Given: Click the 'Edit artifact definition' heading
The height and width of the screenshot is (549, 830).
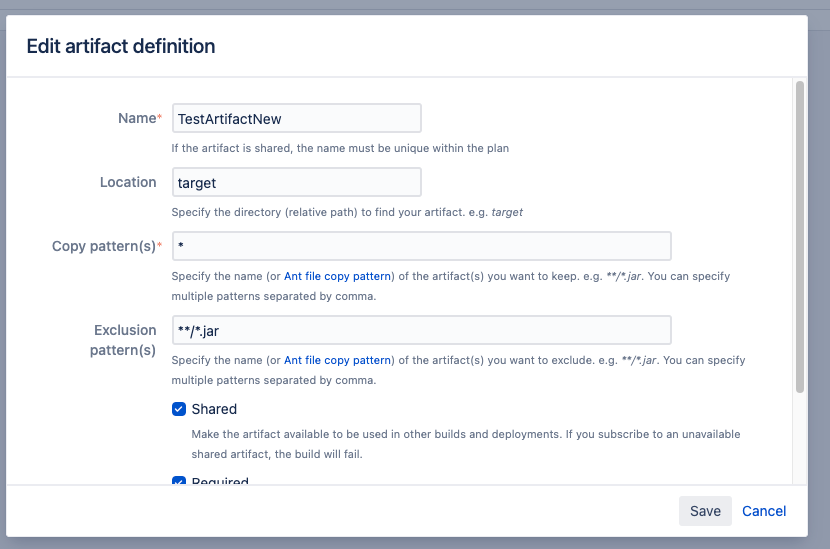Looking at the screenshot, I should 120,46.
